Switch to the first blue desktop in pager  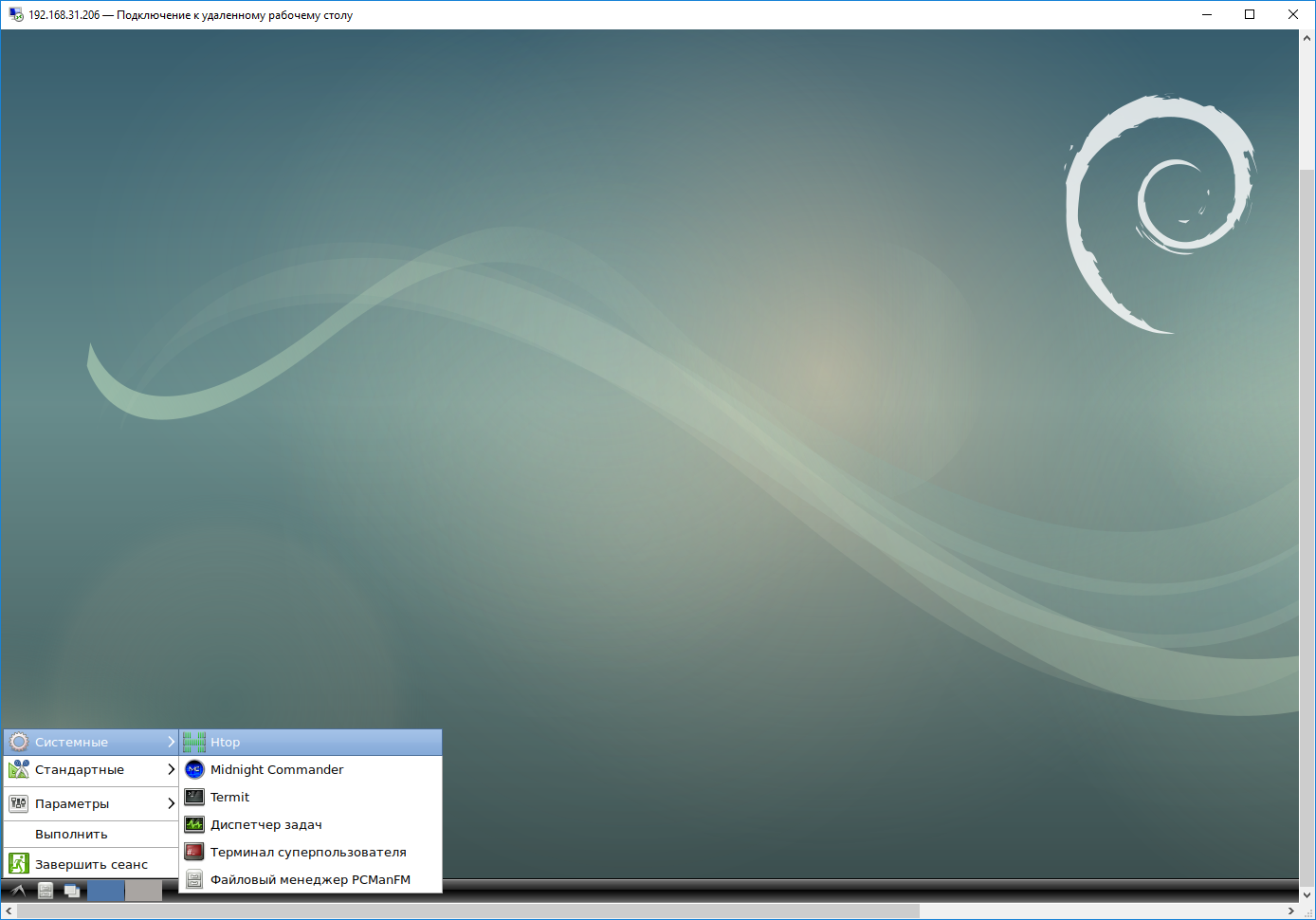(105, 891)
